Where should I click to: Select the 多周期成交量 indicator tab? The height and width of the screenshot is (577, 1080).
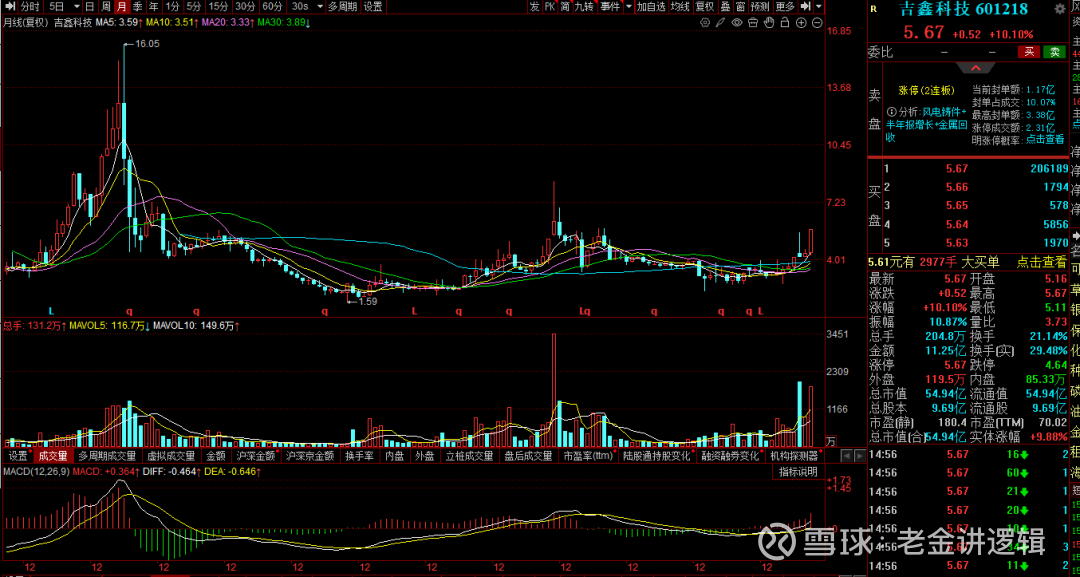click(107, 456)
